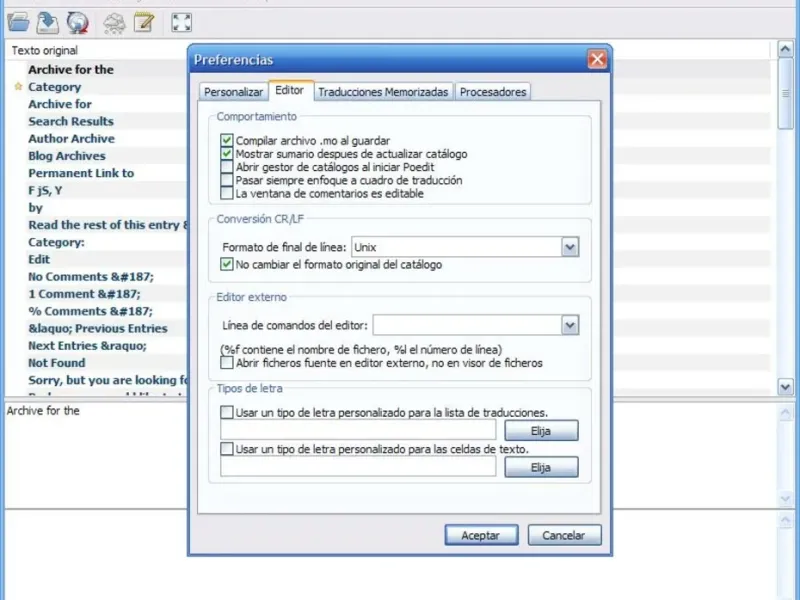Viewport: 800px width, 600px height.
Task: Click the string list scrollbar thumb
Action: click(x=785, y=94)
